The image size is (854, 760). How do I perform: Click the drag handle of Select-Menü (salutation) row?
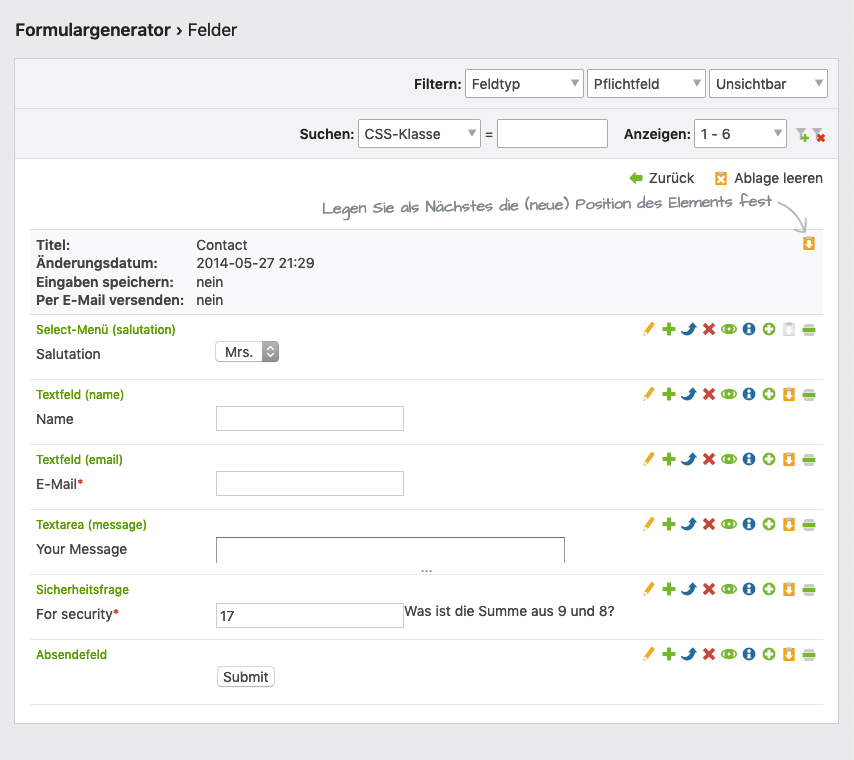pyautogui.click(x=809, y=329)
